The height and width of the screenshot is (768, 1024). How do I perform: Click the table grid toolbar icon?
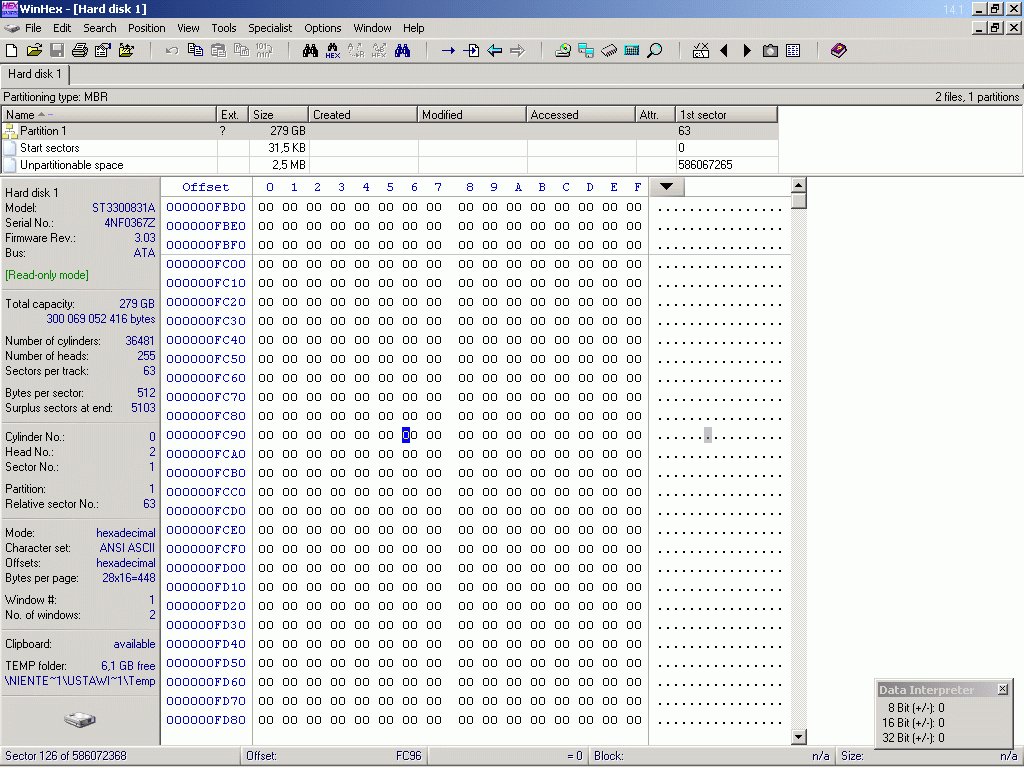(x=793, y=50)
